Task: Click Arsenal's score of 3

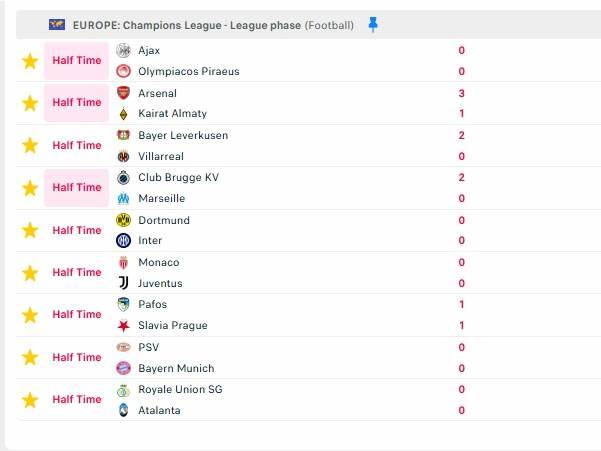Action: click(x=461, y=93)
